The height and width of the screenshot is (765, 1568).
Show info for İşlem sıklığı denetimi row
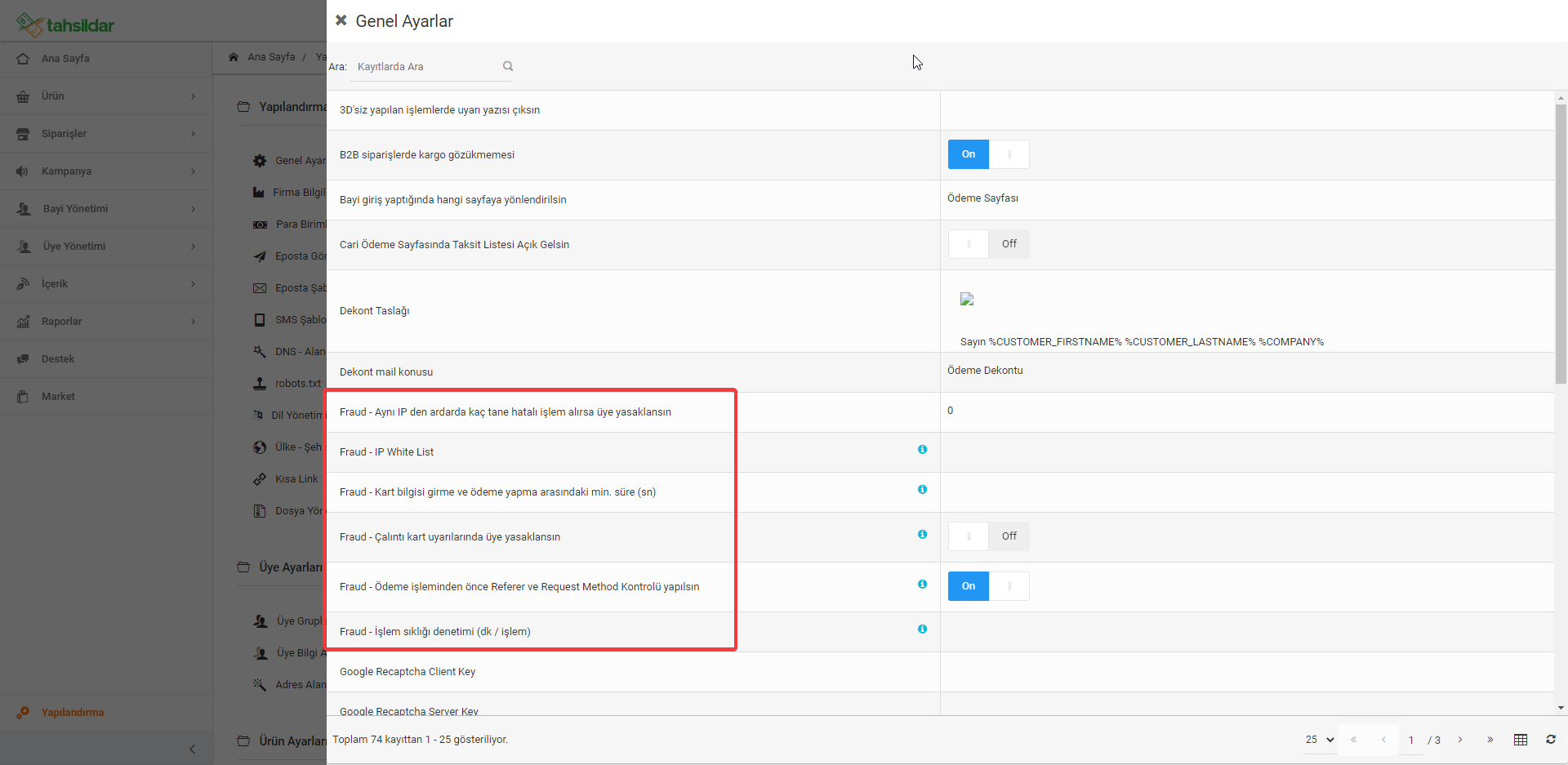click(922, 629)
